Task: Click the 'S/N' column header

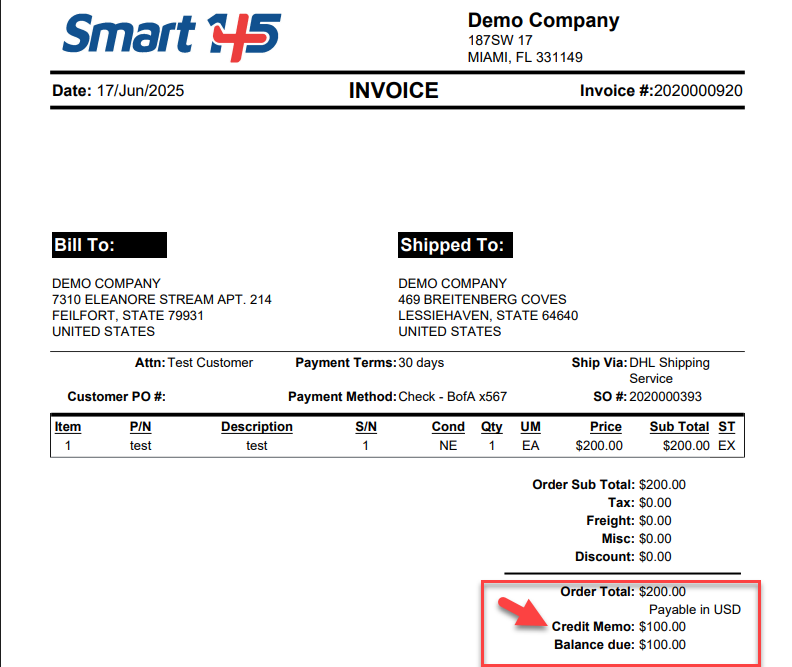Action: [366, 427]
